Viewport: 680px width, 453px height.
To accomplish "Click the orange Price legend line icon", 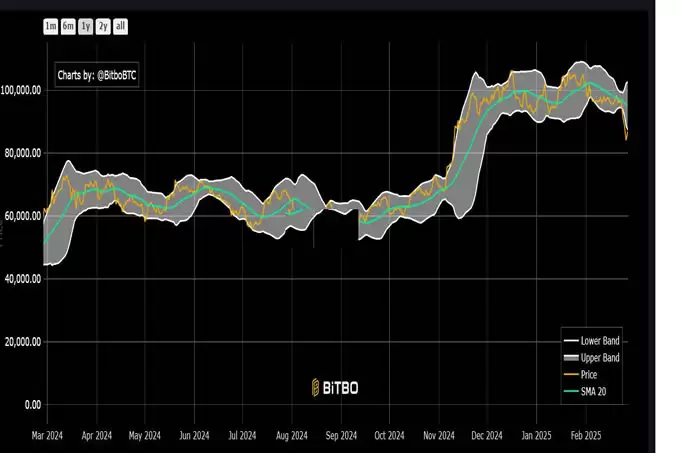I will click(x=571, y=375).
